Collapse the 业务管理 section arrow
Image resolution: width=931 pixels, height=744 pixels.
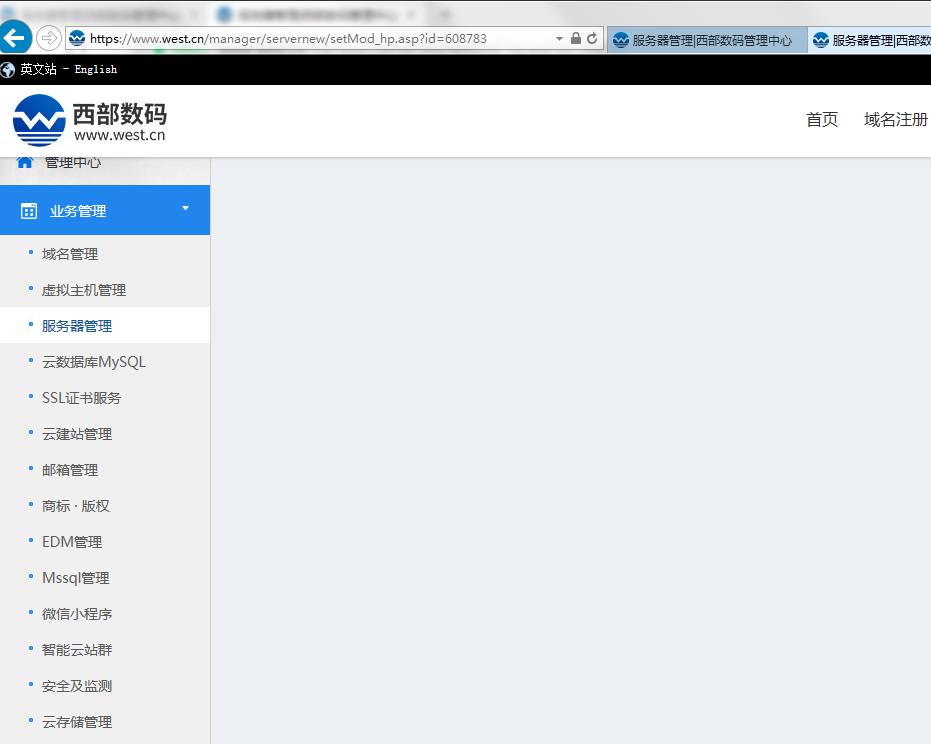pyautogui.click(x=185, y=209)
